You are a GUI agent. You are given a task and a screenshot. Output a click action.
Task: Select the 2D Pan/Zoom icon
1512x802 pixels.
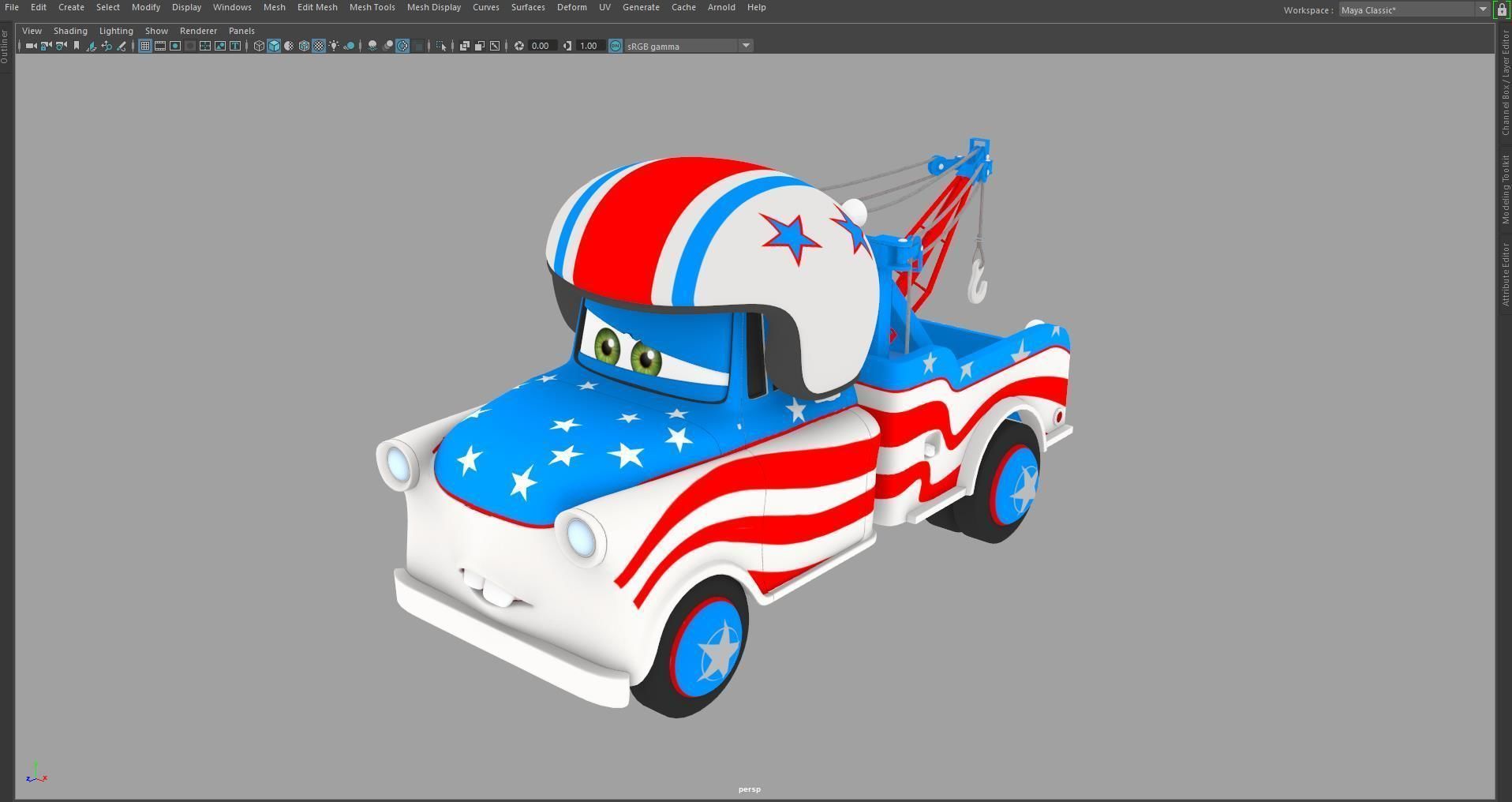tap(107, 46)
